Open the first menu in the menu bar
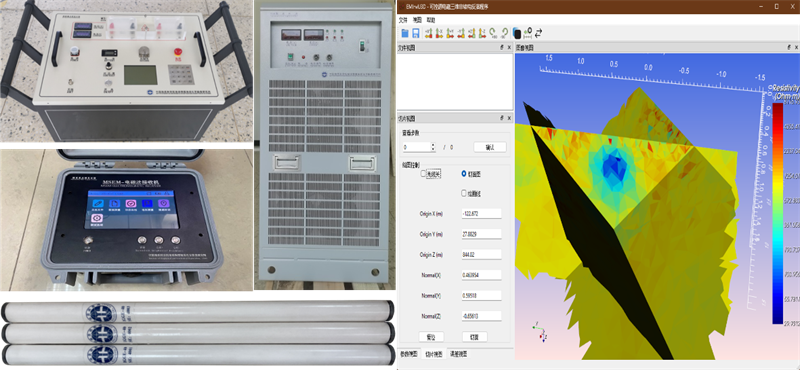This screenshot has width=800, height=370. pos(403,20)
